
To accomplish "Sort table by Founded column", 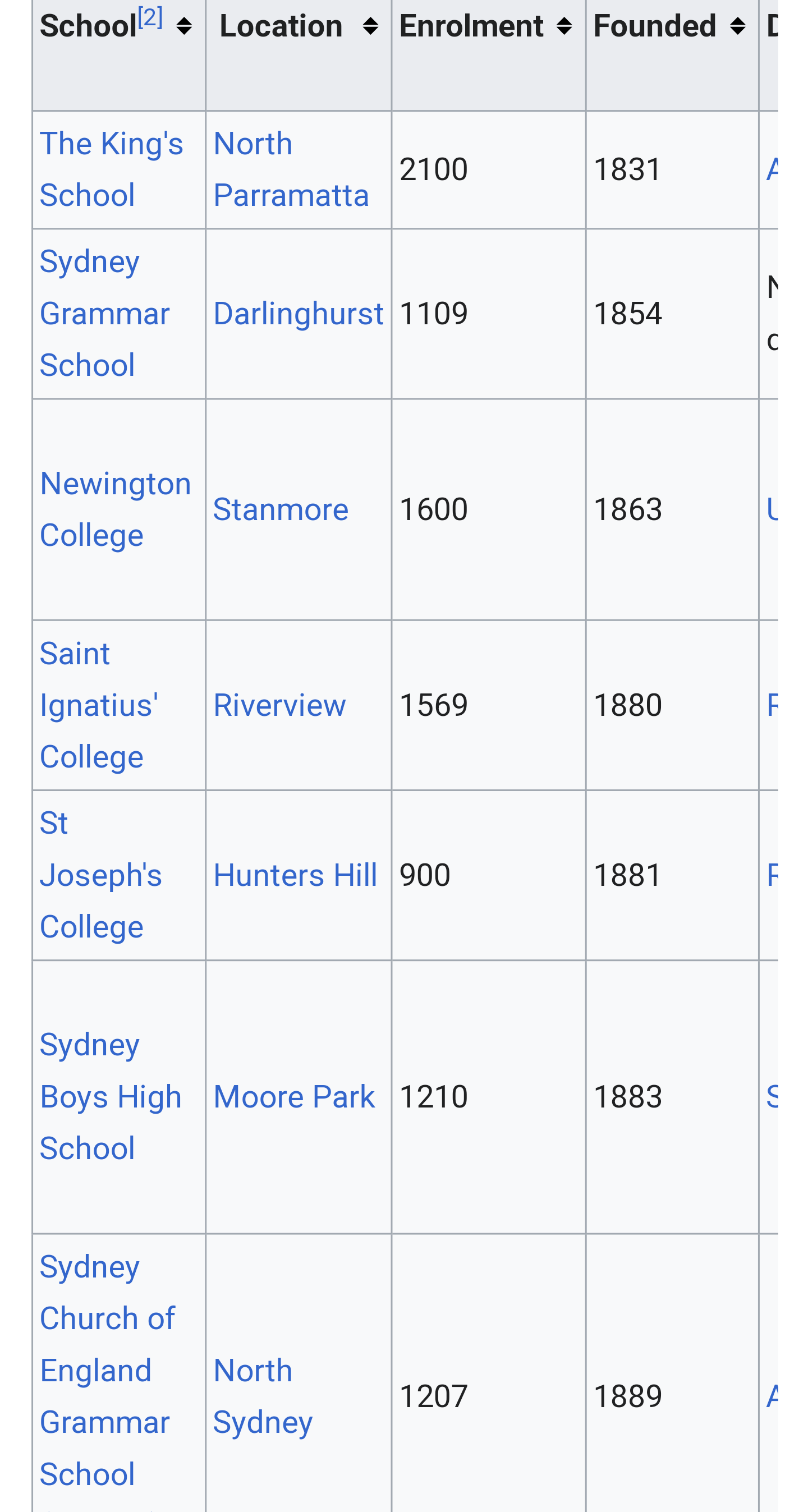I will [x=737, y=26].
